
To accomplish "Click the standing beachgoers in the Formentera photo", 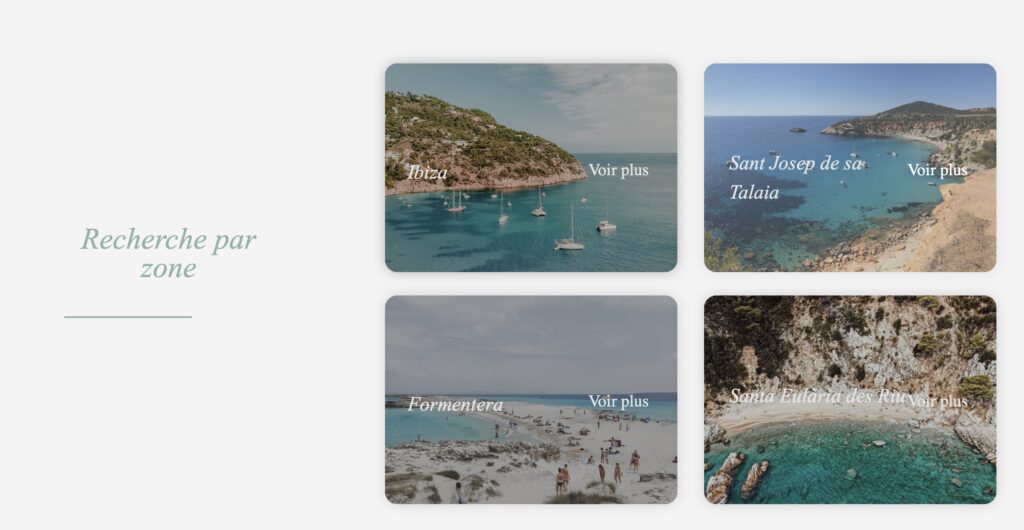I will 561,480.
